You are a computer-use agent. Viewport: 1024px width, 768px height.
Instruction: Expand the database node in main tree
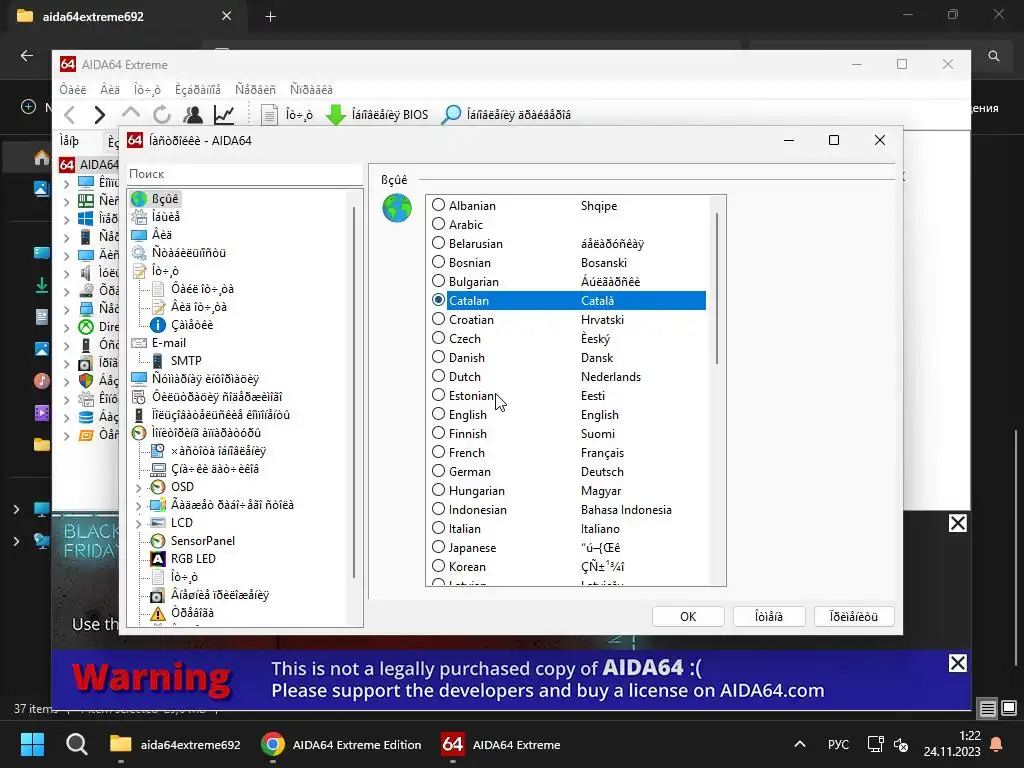67,417
